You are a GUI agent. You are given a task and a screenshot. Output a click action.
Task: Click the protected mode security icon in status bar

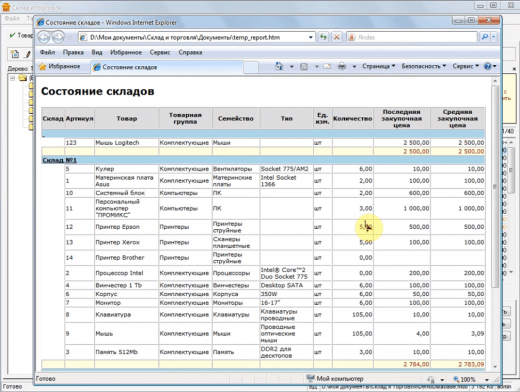pyautogui.click(x=431, y=379)
